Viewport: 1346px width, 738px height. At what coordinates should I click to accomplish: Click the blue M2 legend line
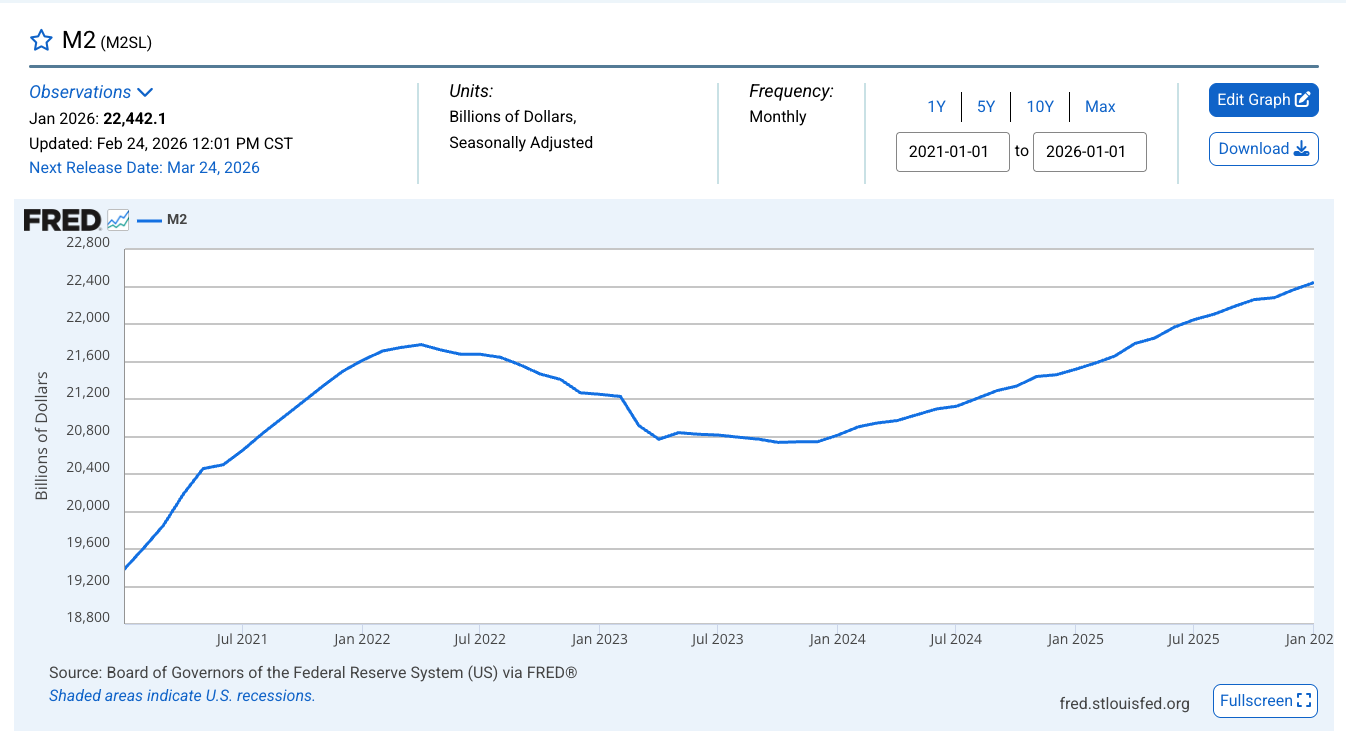(146, 219)
